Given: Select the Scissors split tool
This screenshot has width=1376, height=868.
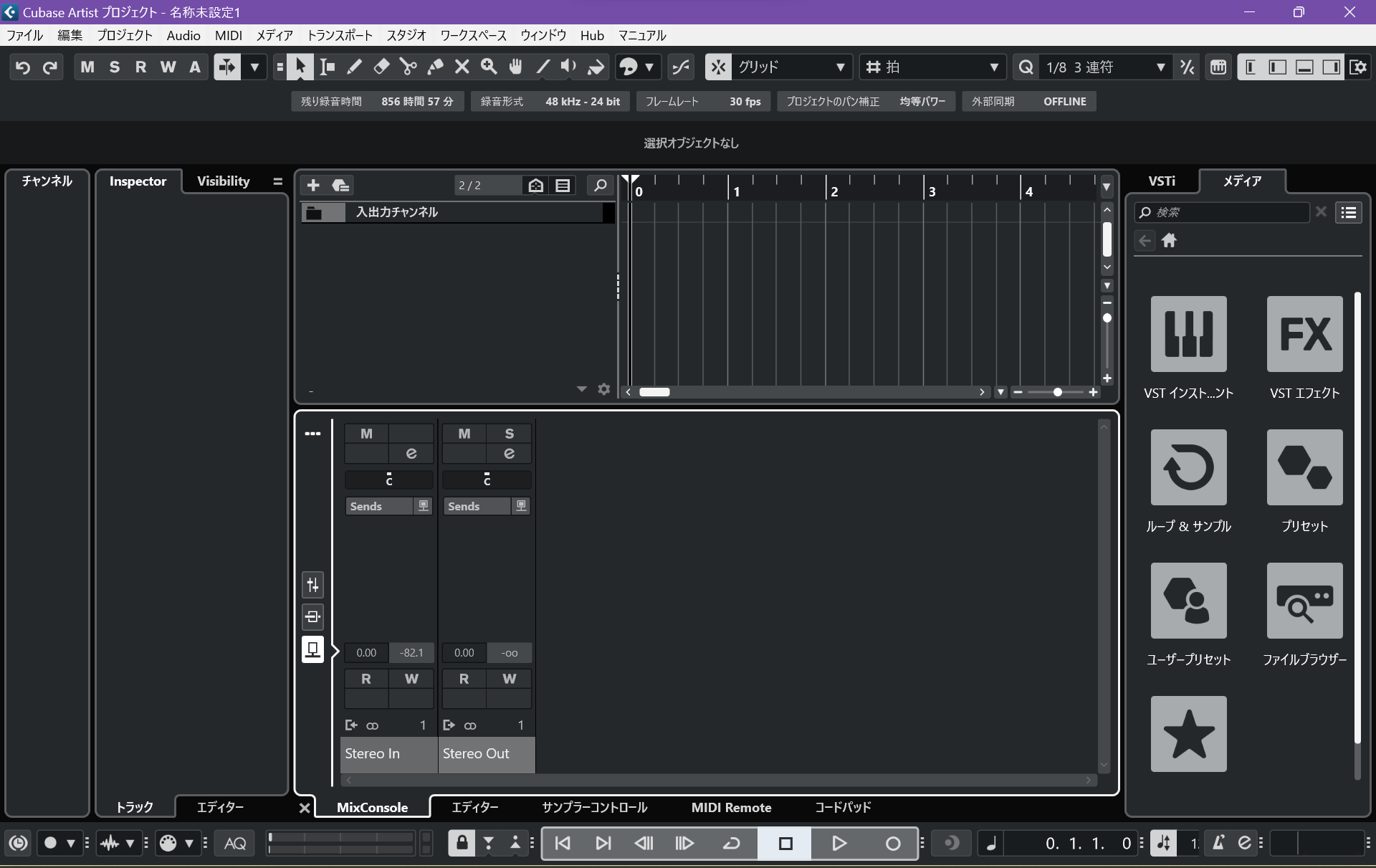Looking at the screenshot, I should point(408,67).
